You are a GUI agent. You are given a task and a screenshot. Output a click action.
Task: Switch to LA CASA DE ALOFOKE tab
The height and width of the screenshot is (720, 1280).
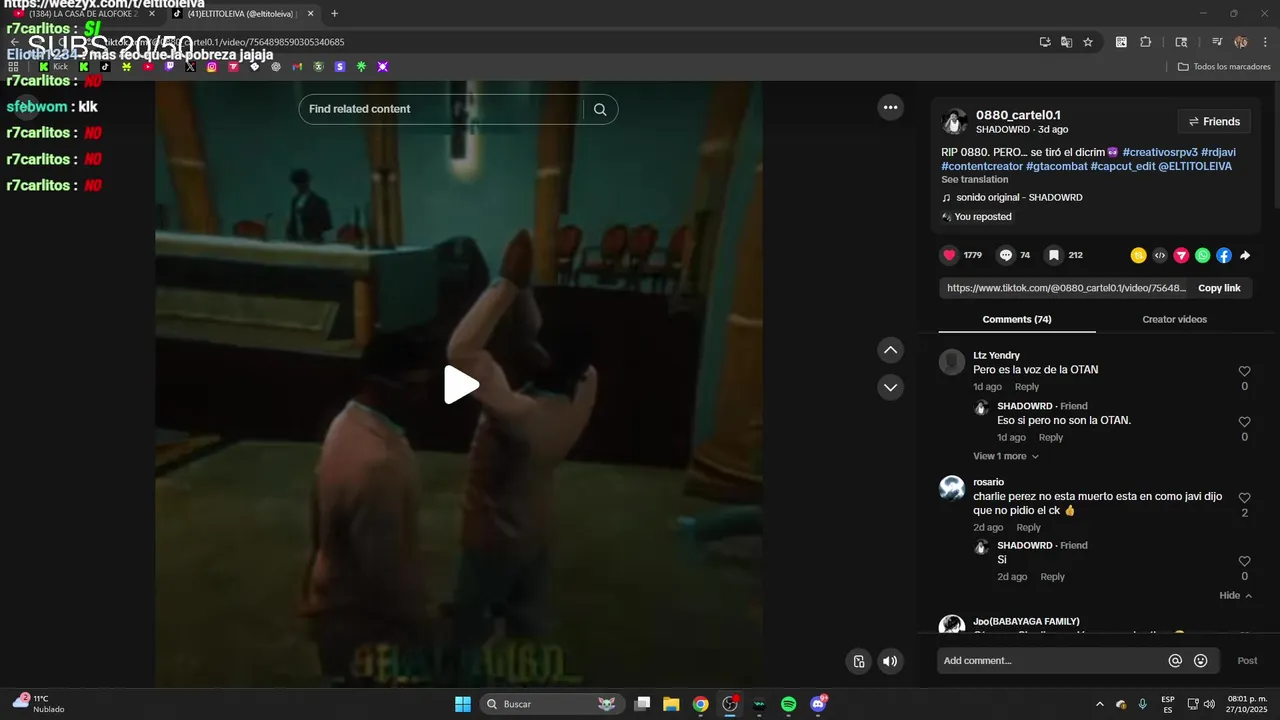(x=83, y=14)
